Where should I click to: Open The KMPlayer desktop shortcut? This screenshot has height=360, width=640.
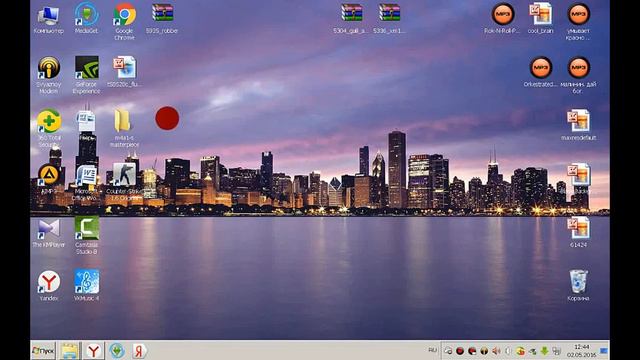(x=49, y=233)
